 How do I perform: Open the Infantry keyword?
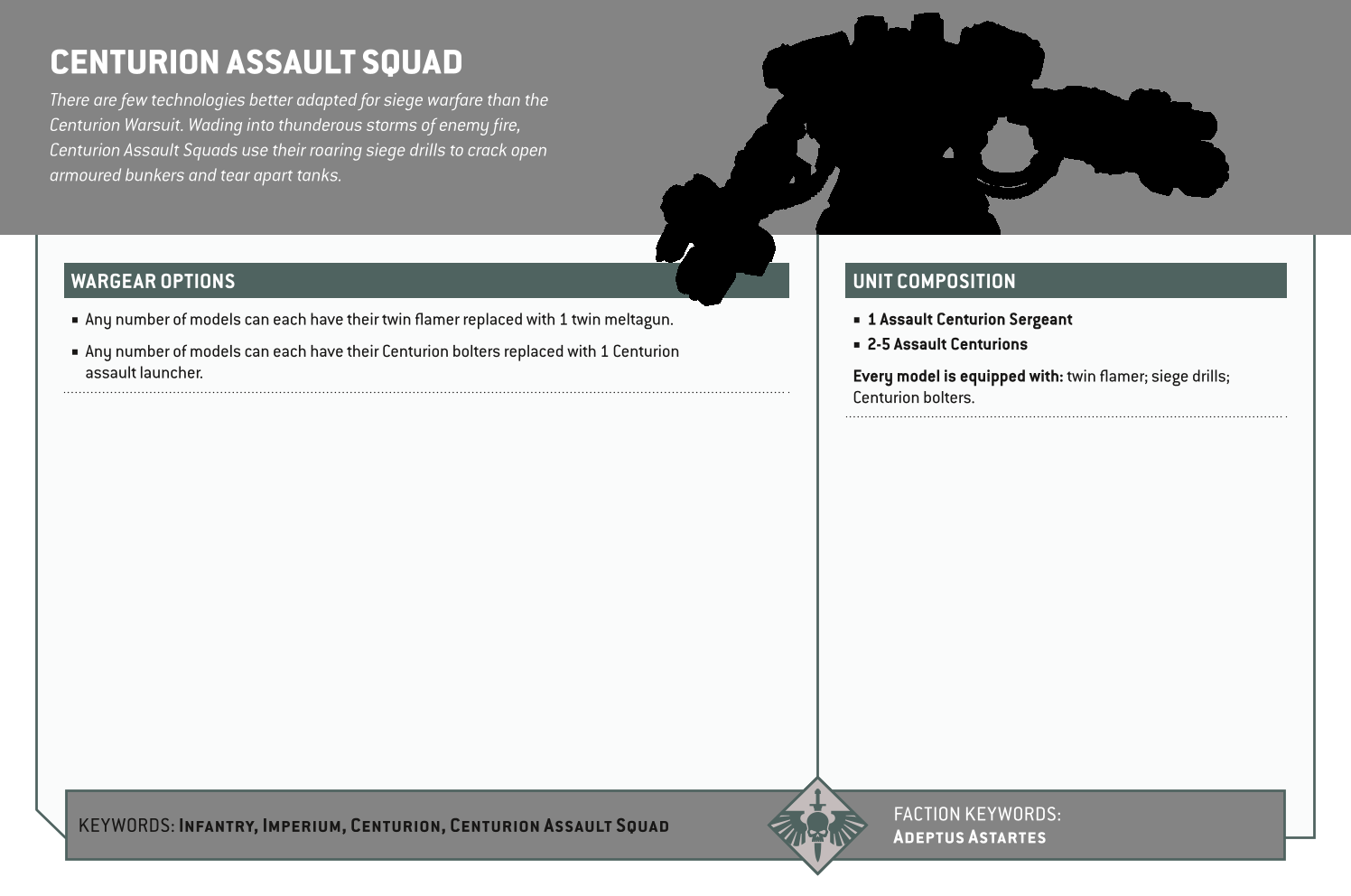coord(217,825)
